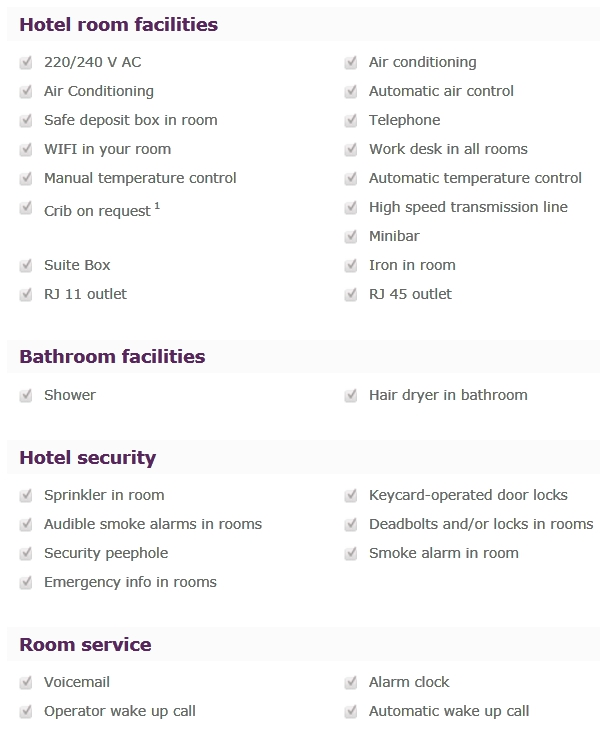Open footnote 1 next to Crib on request
Screen dimensions: 600x730
(x=157, y=205)
